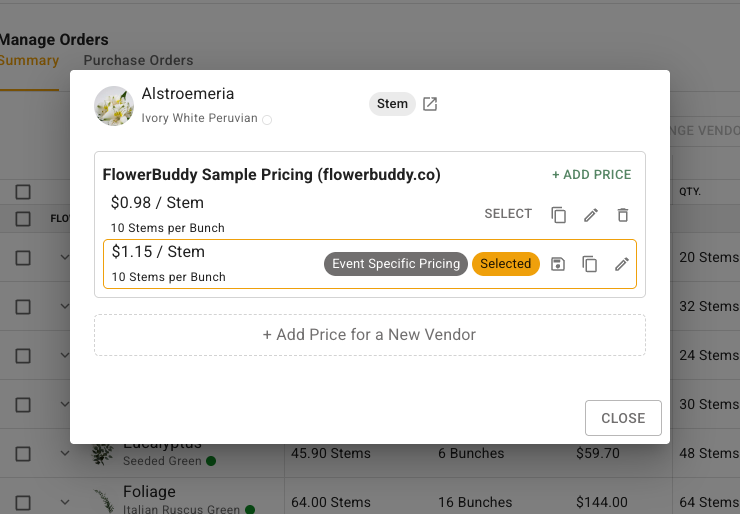Click the Alstroemeria flower thumbnail
Screen dimensions: 740x514
click(114, 106)
